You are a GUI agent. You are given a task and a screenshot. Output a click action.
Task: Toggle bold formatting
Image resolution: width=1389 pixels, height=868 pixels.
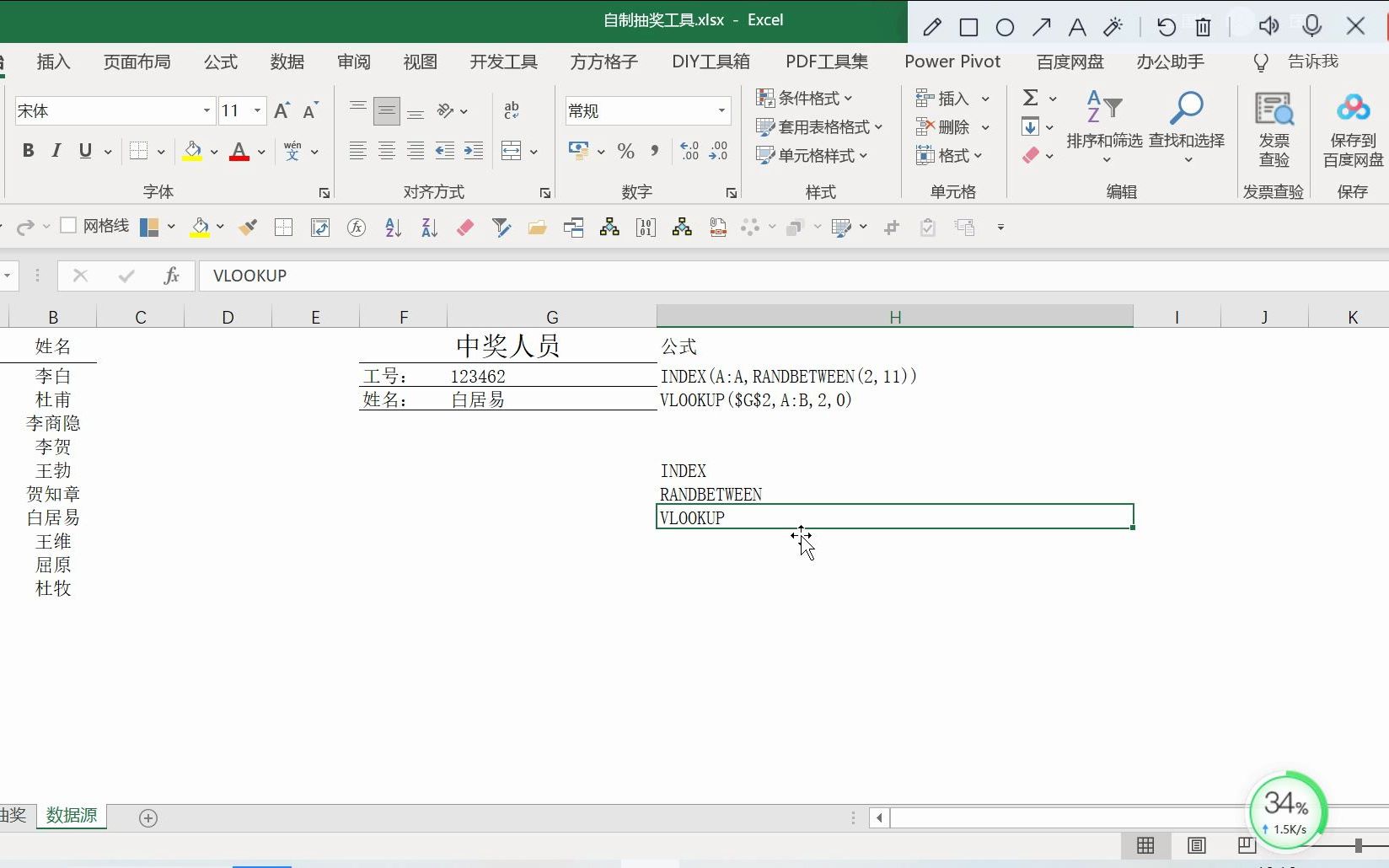pos(29,151)
